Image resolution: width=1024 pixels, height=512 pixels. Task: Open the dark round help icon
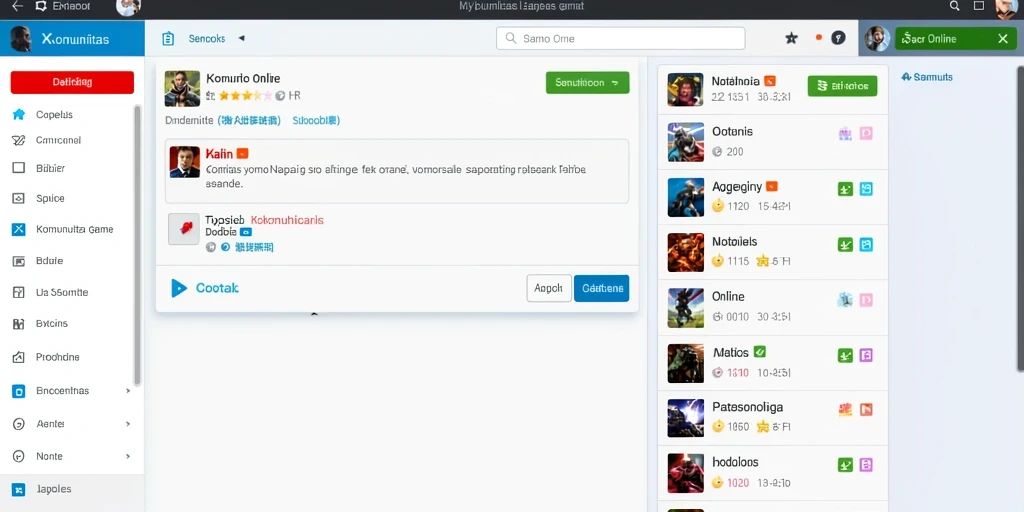(839, 38)
